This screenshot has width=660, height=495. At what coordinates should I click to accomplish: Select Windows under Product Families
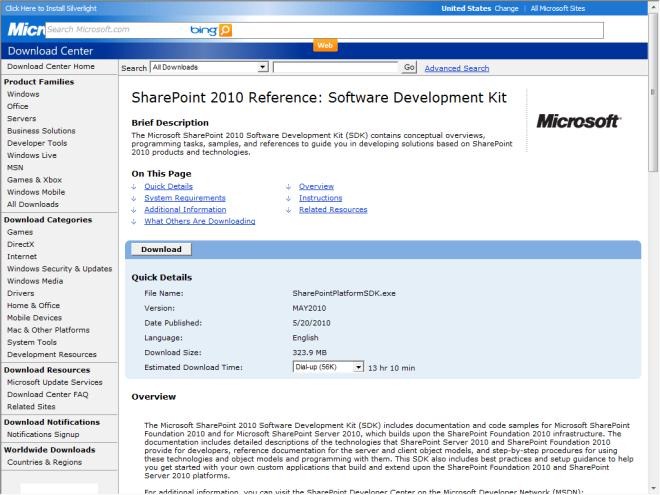point(23,94)
